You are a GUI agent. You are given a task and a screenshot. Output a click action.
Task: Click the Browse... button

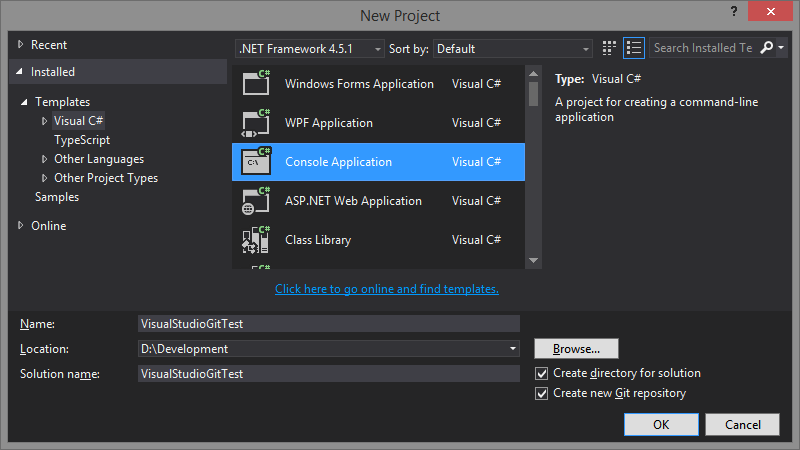[x=577, y=348]
